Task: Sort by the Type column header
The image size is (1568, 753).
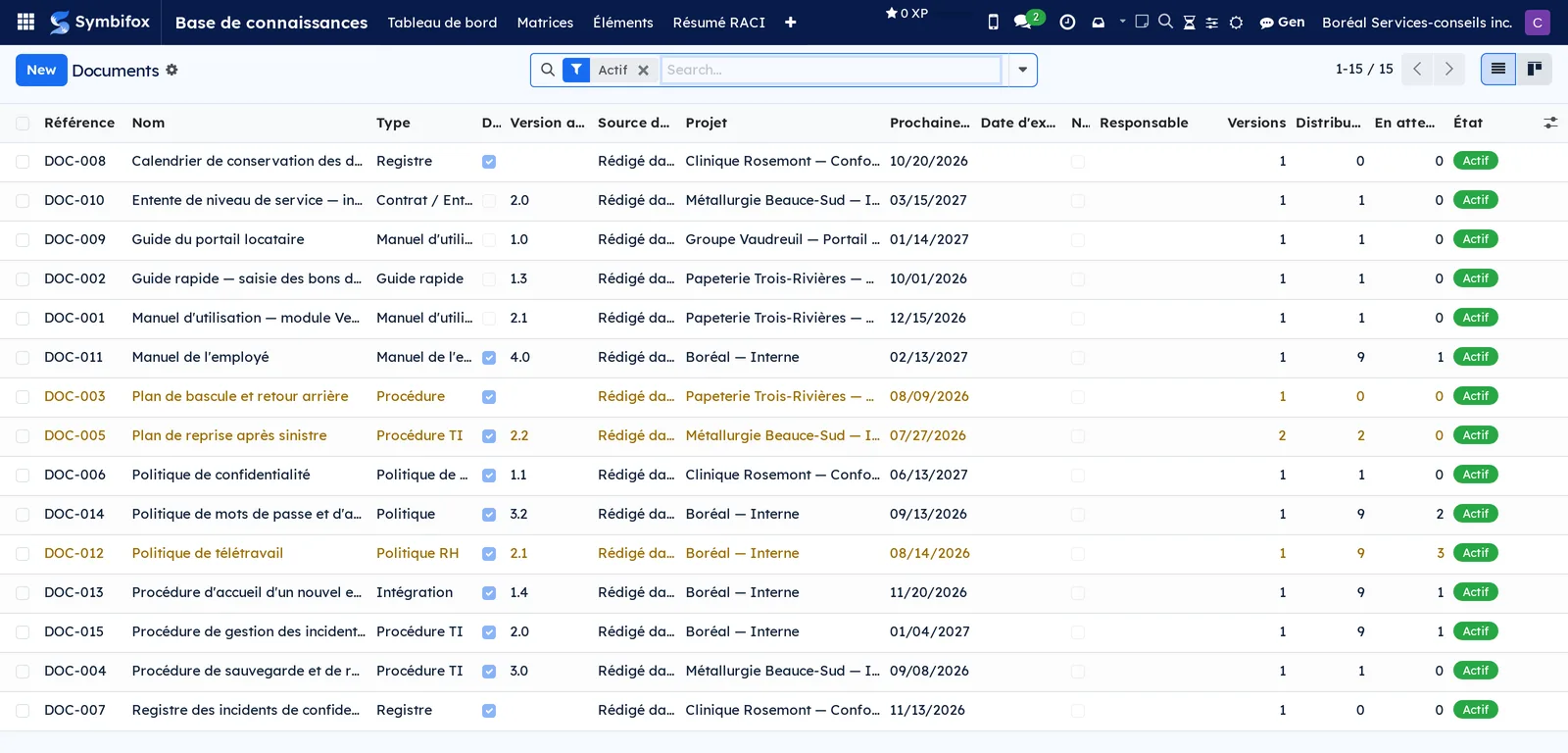Action: [x=393, y=123]
